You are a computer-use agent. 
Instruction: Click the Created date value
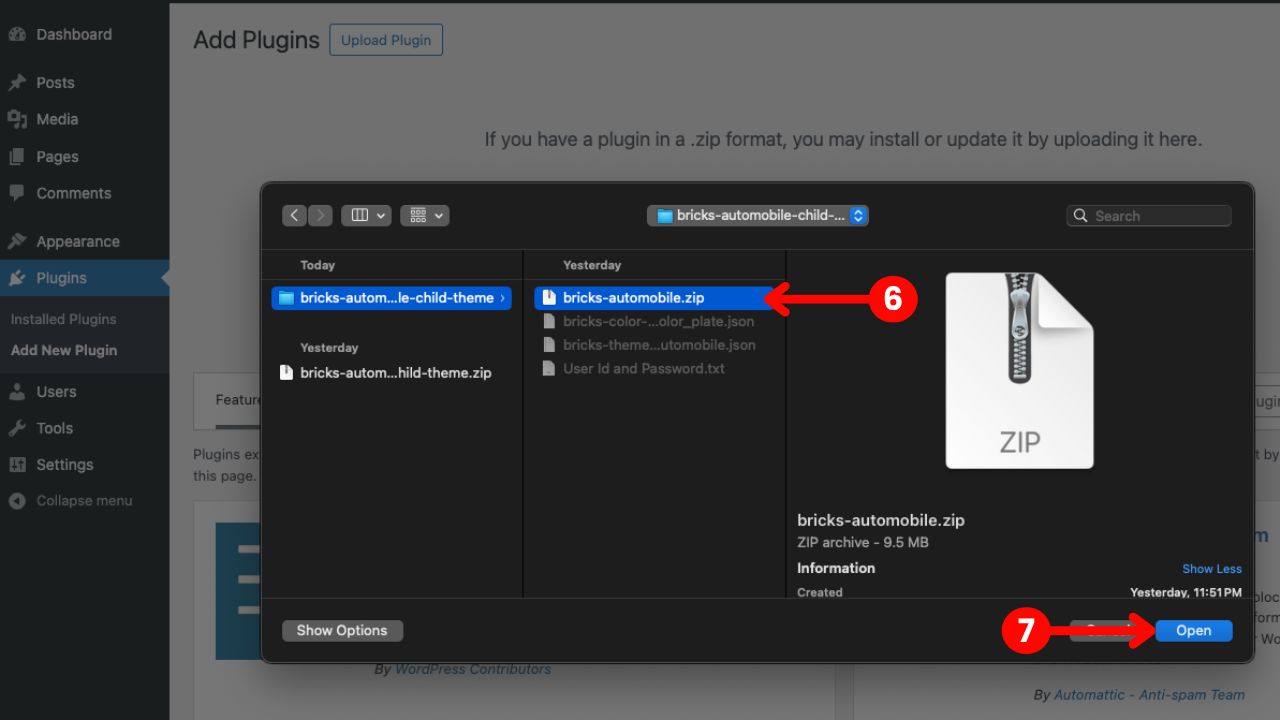[x=1186, y=592]
